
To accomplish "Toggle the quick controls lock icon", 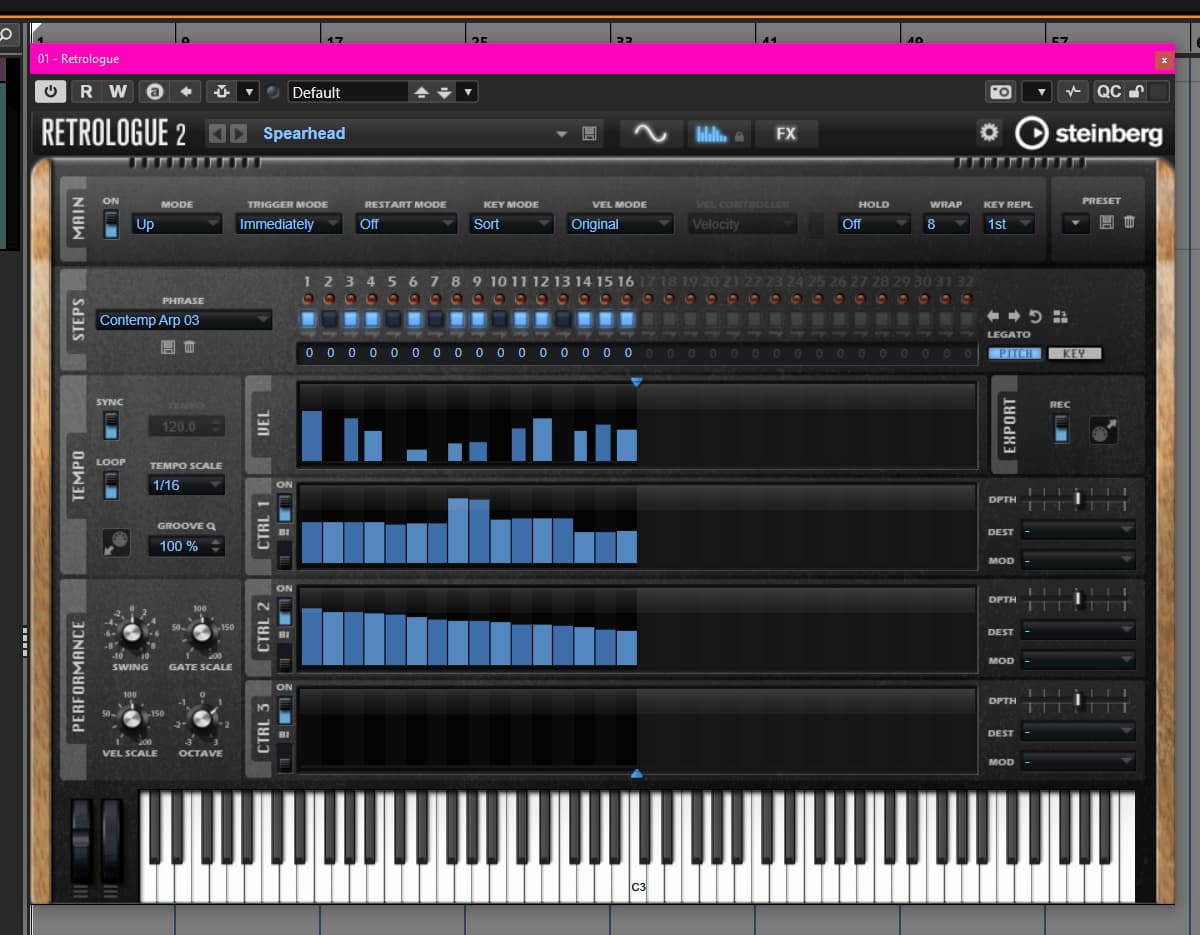I will click(x=1135, y=92).
